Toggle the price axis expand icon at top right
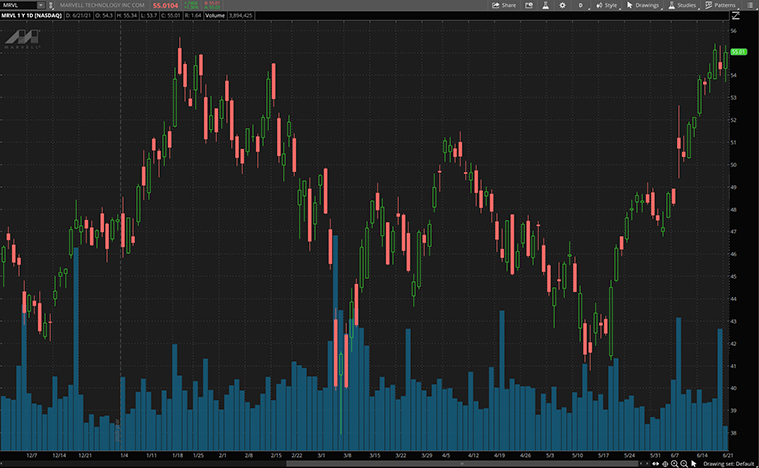The width and height of the screenshot is (759, 468). tap(738, 15)
